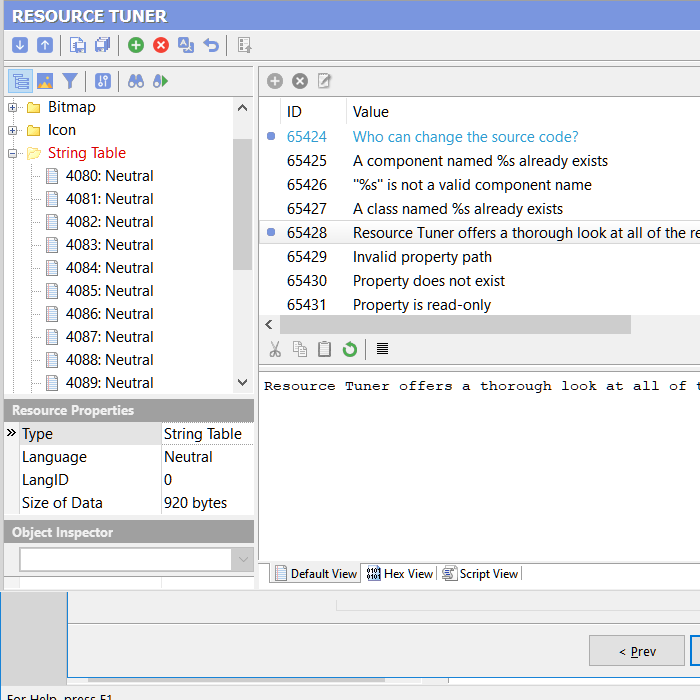Click the save all resources icon

pos(103,45)
